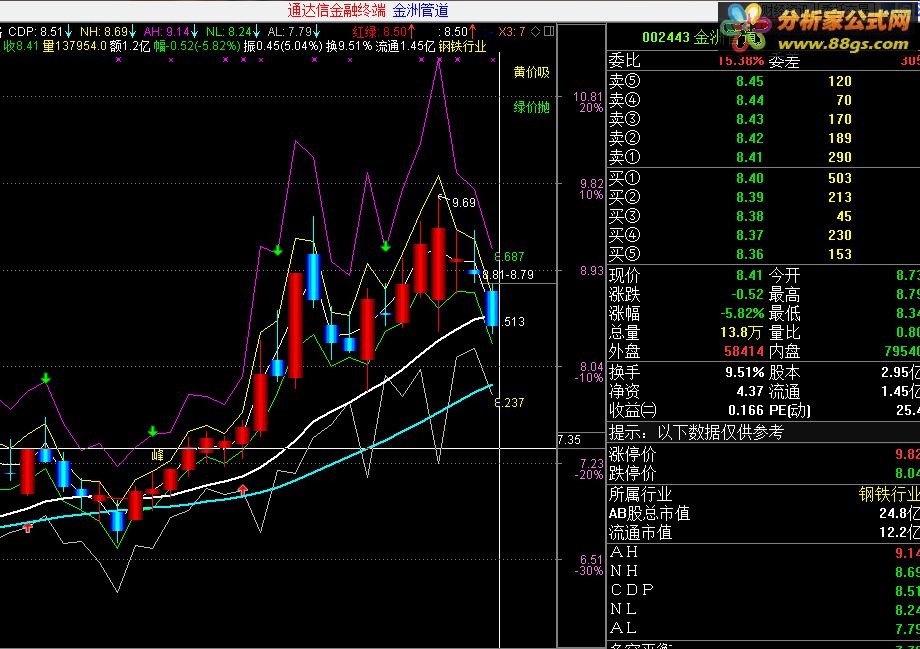
Task: Click the 9.69 high price marker on chart
Action: pyautogui.click(x=464, y=202)
